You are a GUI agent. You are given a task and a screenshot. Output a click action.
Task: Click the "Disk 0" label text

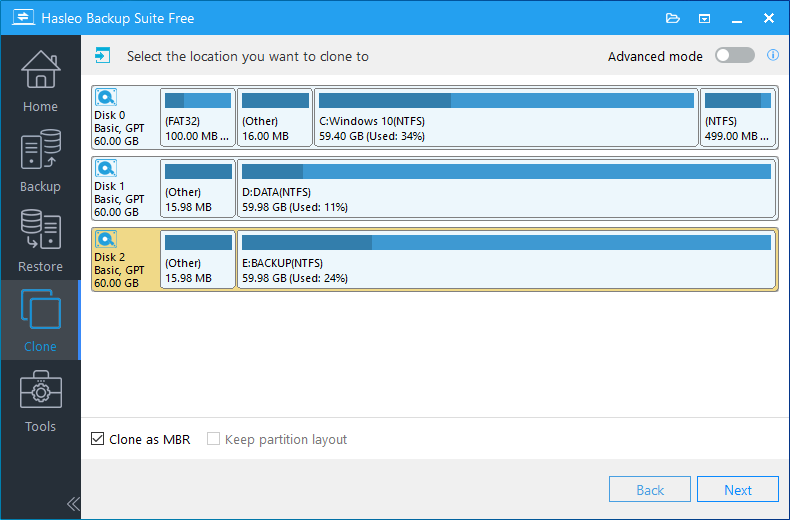pyautogui.click(x=109, y=115)
